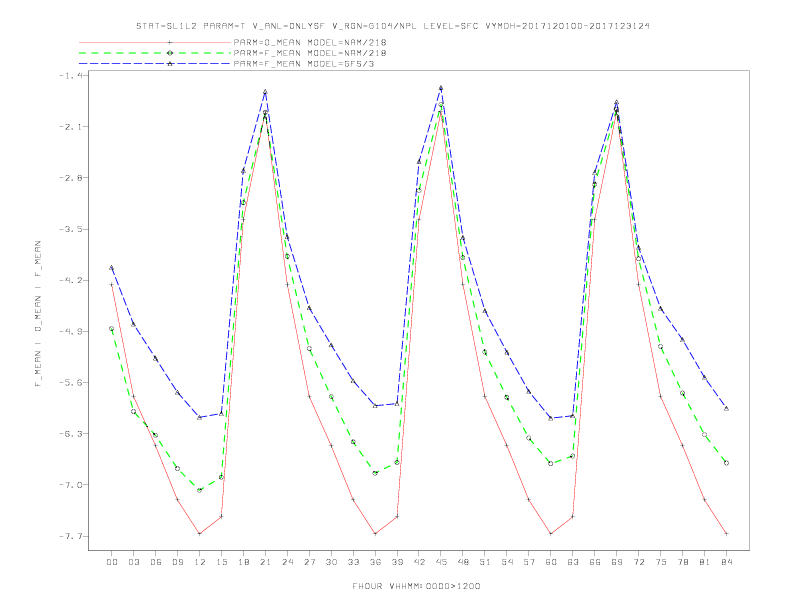The height and width of the screenshot is (612, 792).
Task: Select legend entry PARM=O_MEAN MODEL=NAM/218
Action: tap(310, 42)
